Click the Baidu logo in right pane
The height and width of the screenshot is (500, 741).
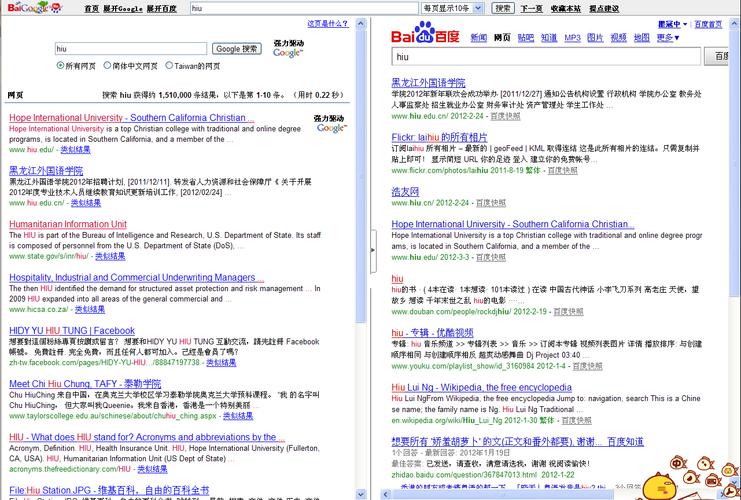tap(425, 37)
